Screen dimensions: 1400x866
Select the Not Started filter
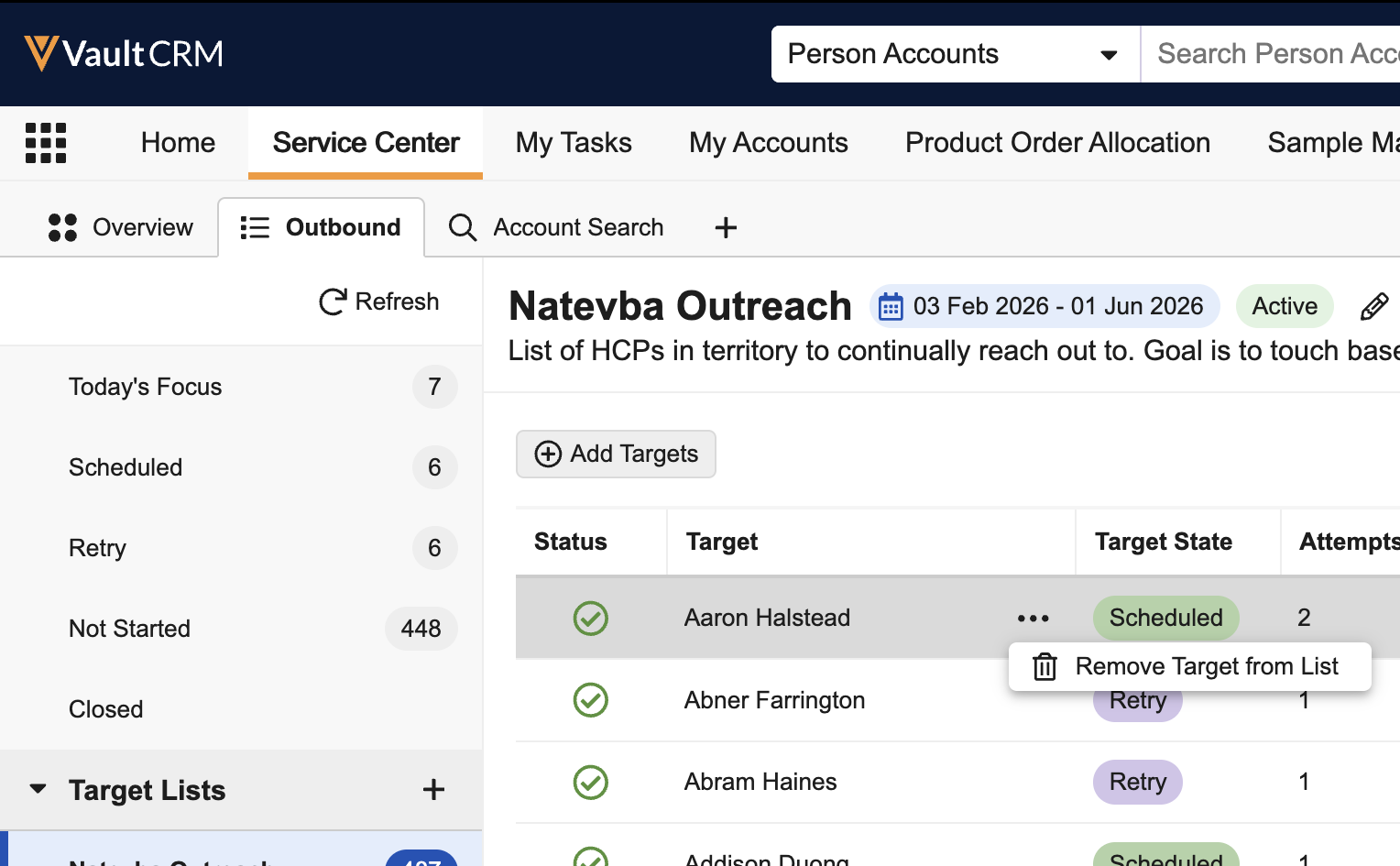click(x=130, y=629)
